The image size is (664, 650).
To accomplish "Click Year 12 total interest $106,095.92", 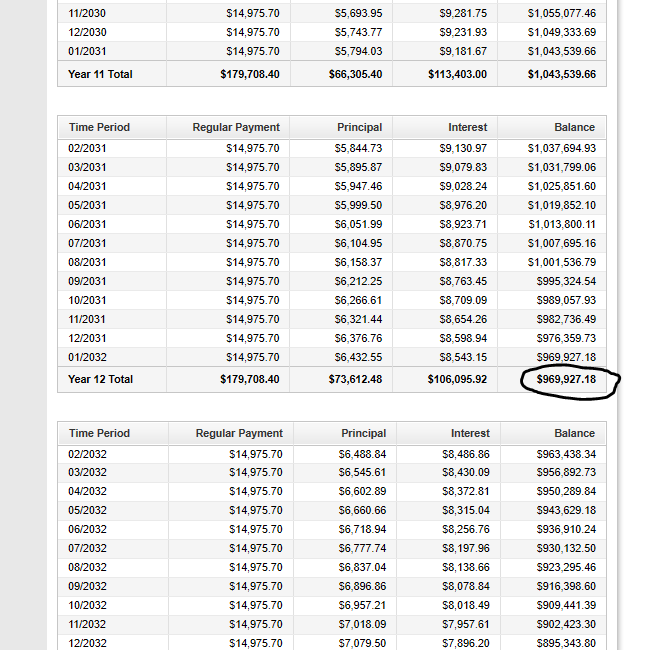I will click(x=457, y=379).
